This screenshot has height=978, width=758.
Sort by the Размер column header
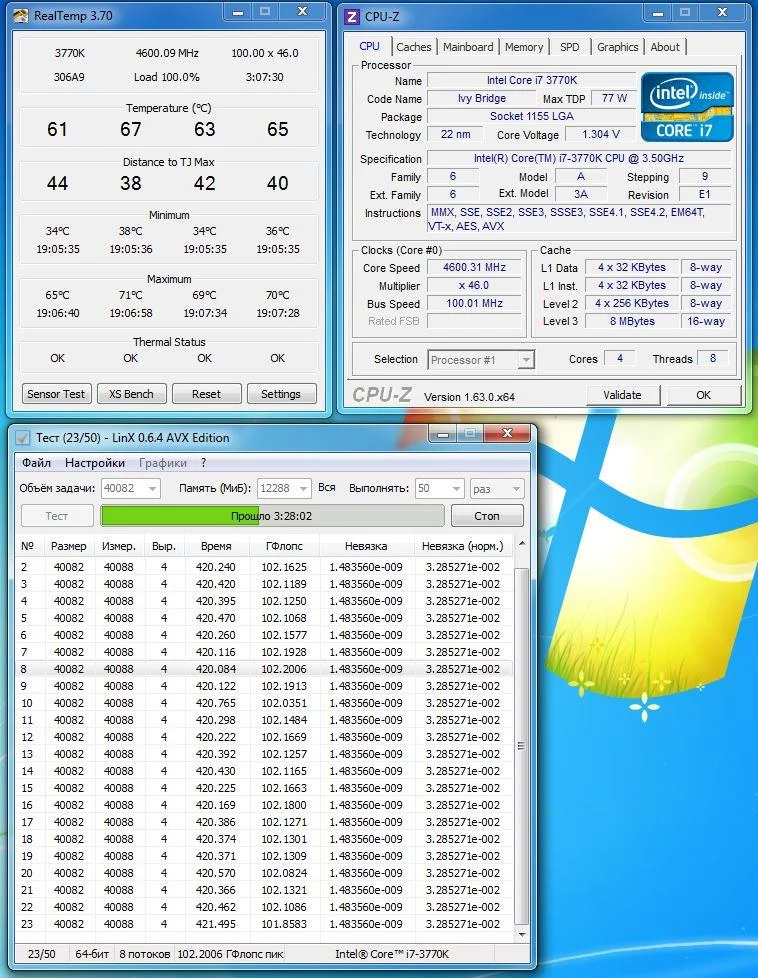pyautogui.click(x=69, y=546)
